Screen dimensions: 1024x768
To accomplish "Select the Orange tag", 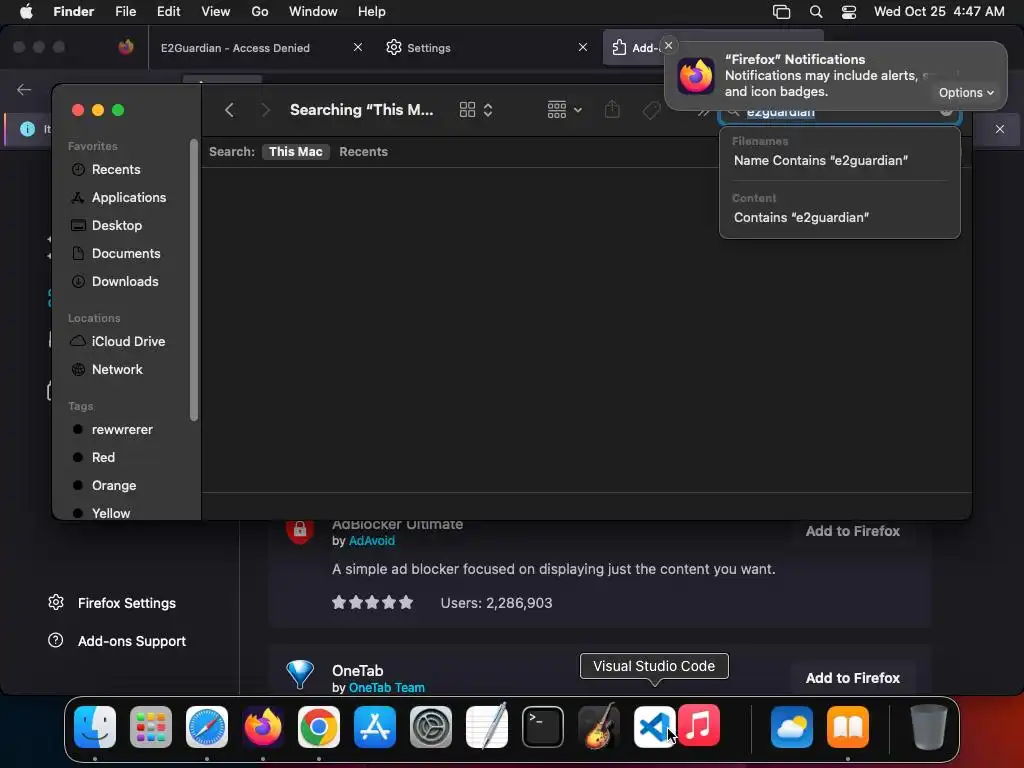I will (114, 486).
